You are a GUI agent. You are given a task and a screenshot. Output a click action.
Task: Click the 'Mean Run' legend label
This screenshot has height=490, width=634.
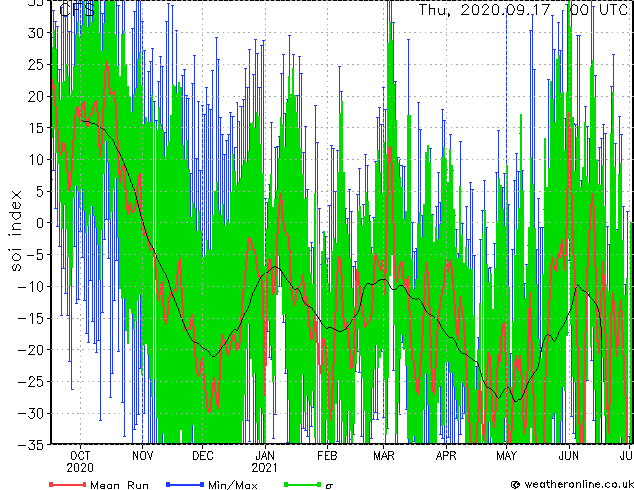[119, 485]
